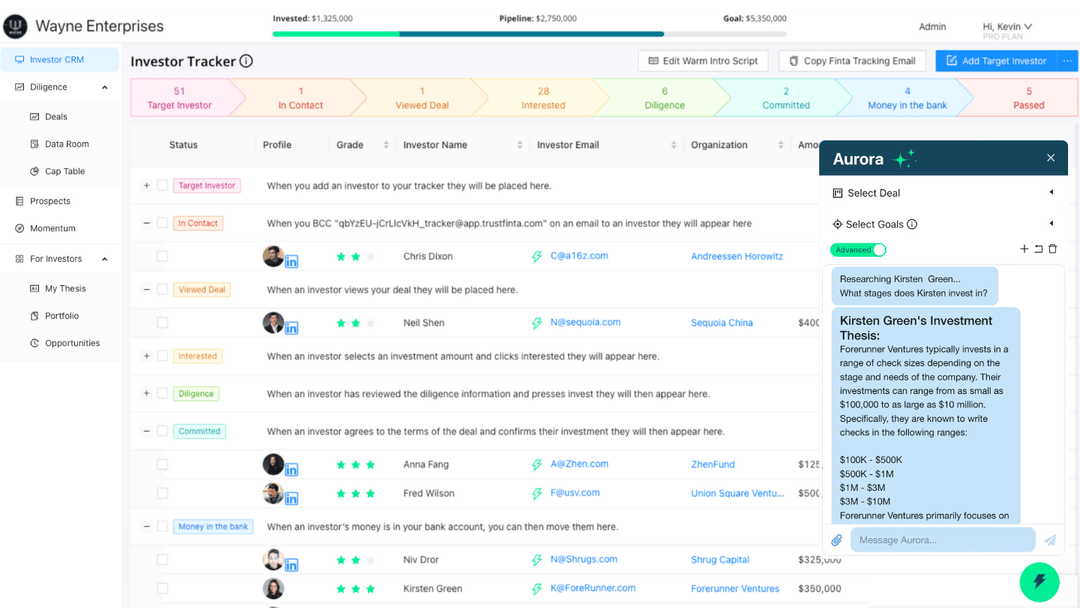Image resolution: width=1080 pixels, height=608 pixels.
Task: Select Anna Fang's row checkbox
Action: tap(163, 464)
